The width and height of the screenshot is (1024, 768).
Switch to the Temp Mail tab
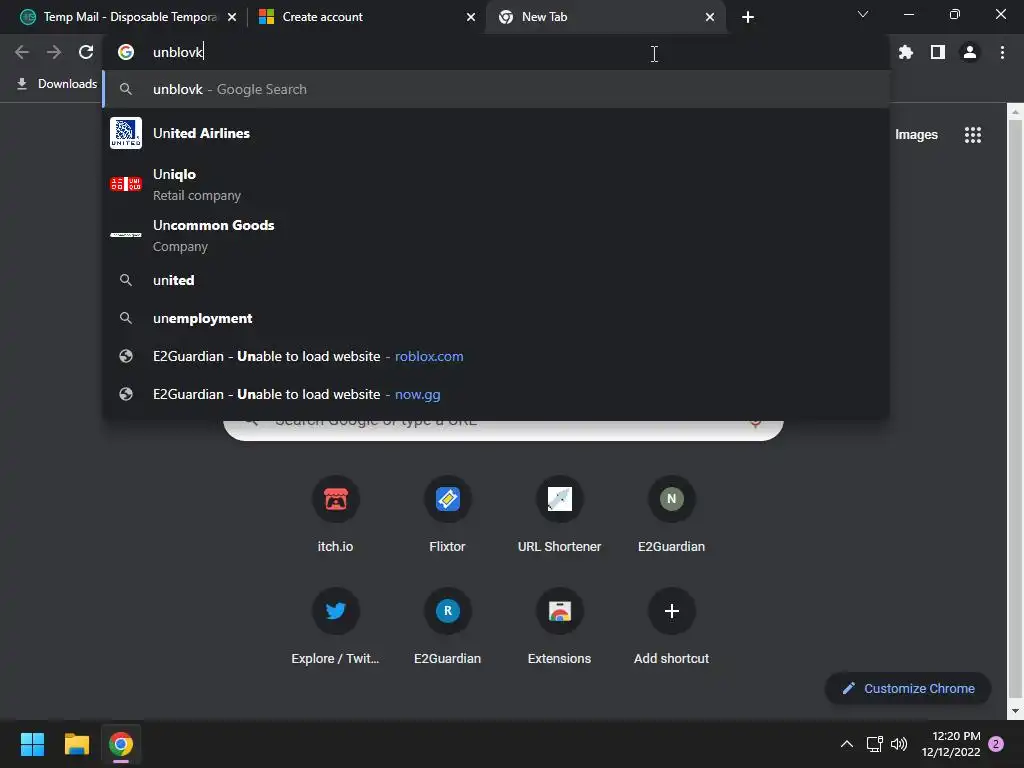point(129,17)
